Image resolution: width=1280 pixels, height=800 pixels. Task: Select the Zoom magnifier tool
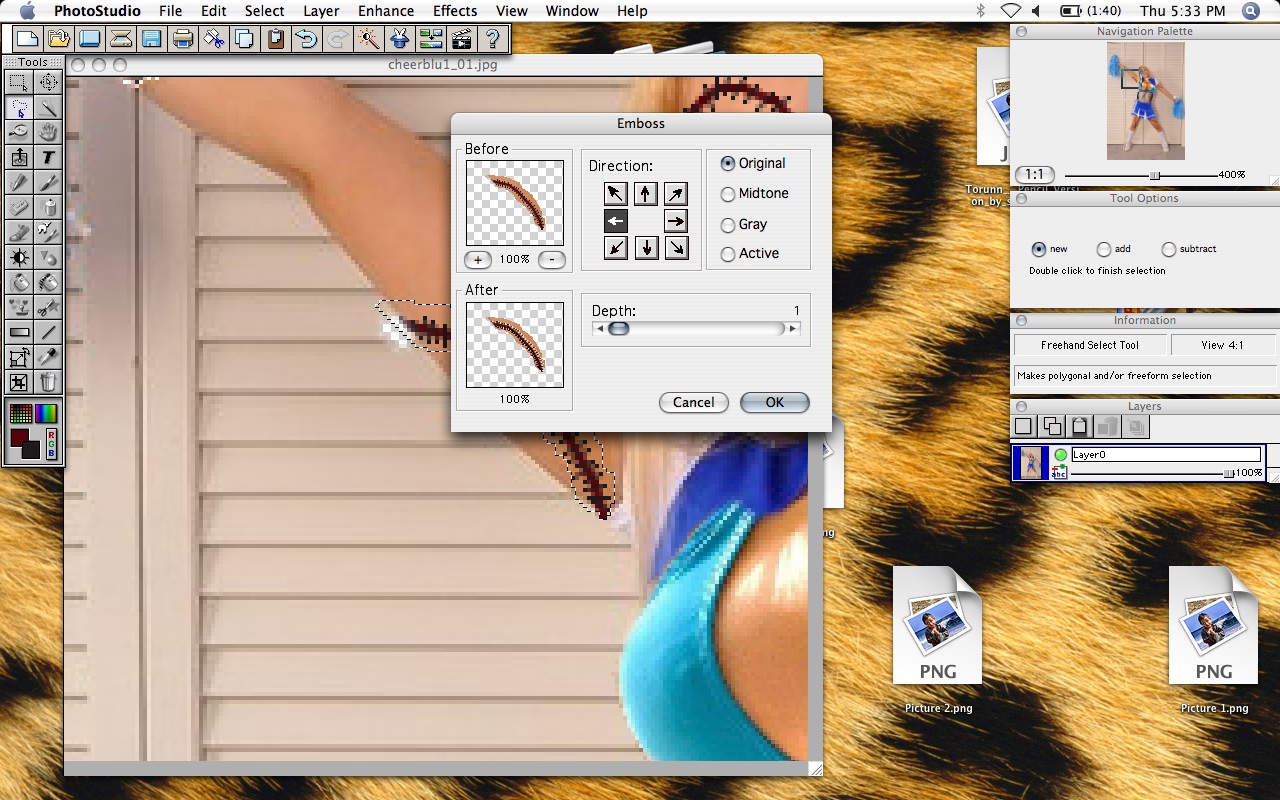point(19,132)
